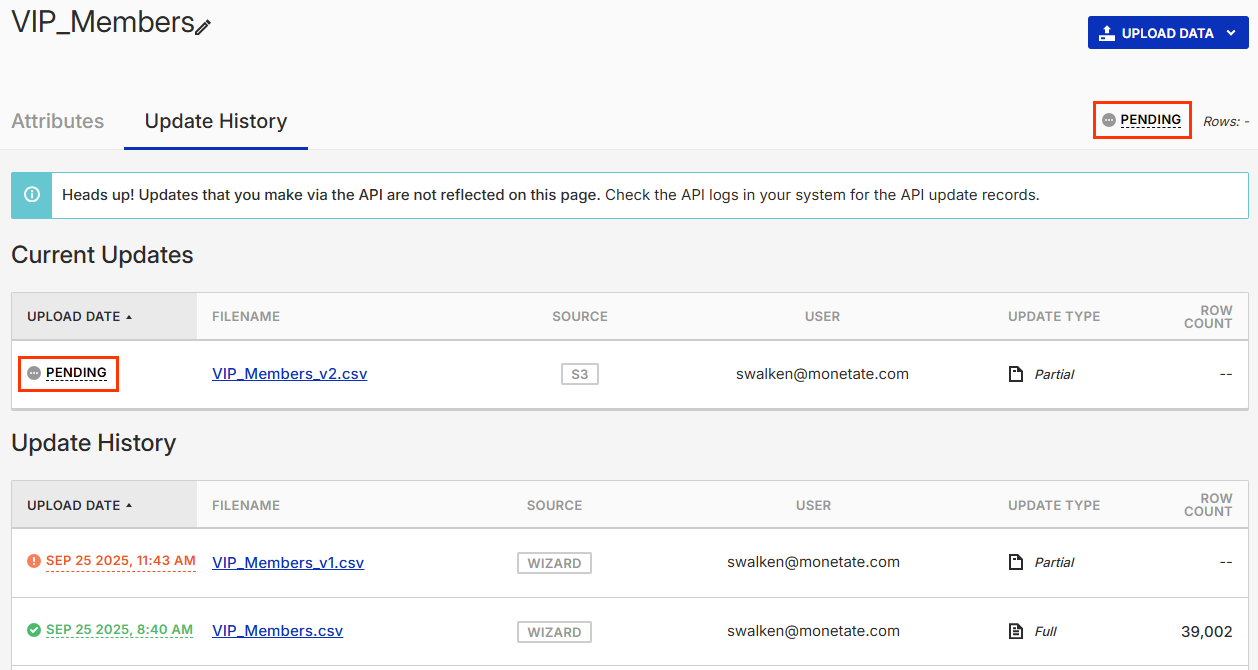Click the green success check beside 8:40 AM upload
The image size is (1258, 670).
pos(34,630)
